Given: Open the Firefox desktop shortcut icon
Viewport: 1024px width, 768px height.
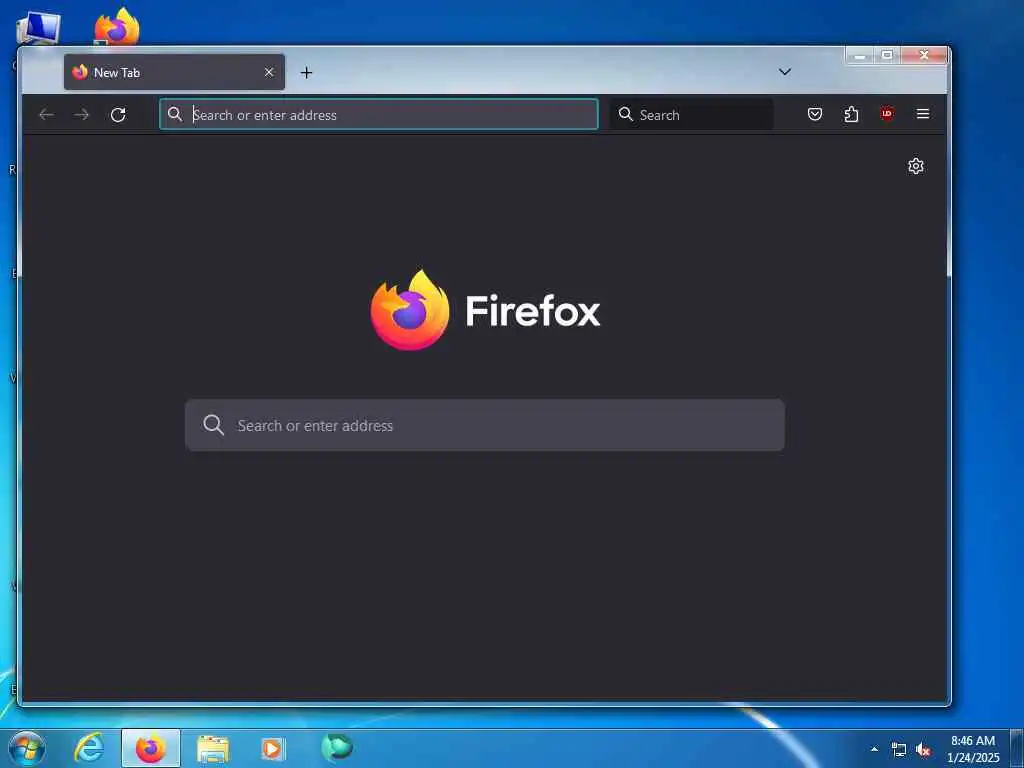Looking at the screenshot, I should click(x=117, y=26).
